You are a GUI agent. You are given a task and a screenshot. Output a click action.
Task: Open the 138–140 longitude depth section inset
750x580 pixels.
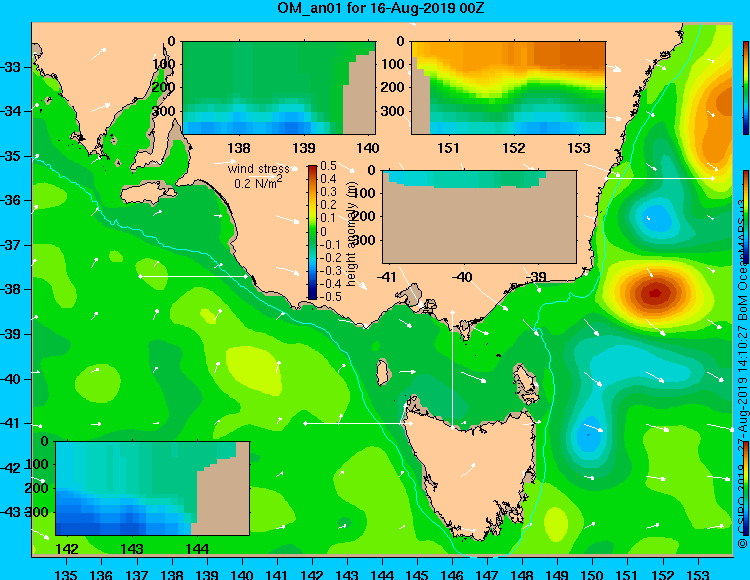pyautogui.click(x=279, y=88)
